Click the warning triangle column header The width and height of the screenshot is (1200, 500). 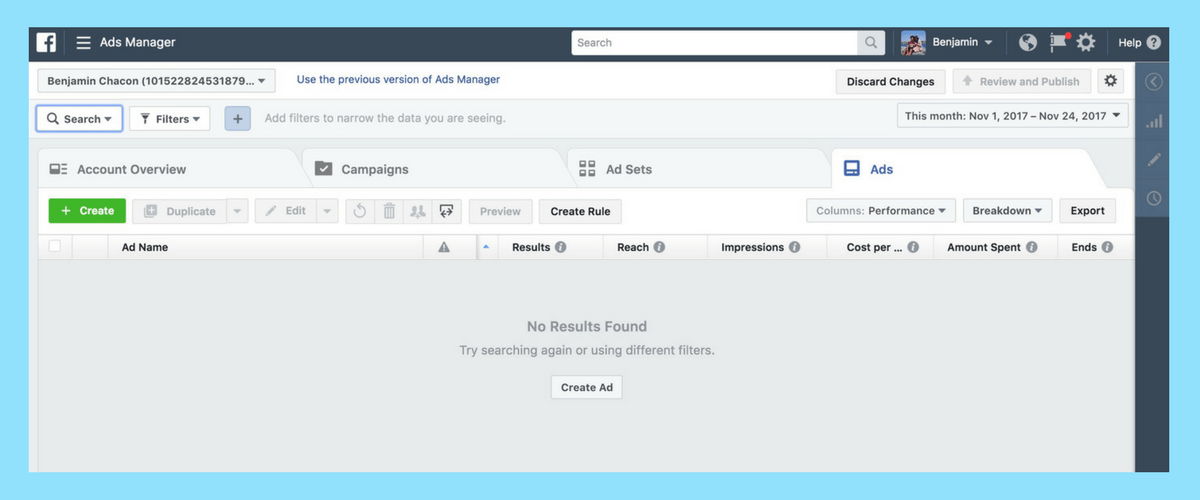444,247
